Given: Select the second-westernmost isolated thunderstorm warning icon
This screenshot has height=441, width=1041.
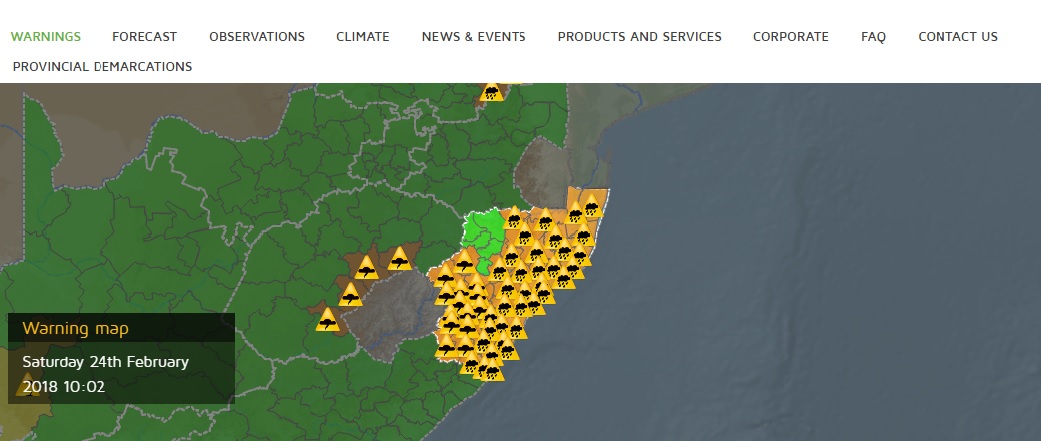Looking at the screenshot, I should (x=350, y=295).
